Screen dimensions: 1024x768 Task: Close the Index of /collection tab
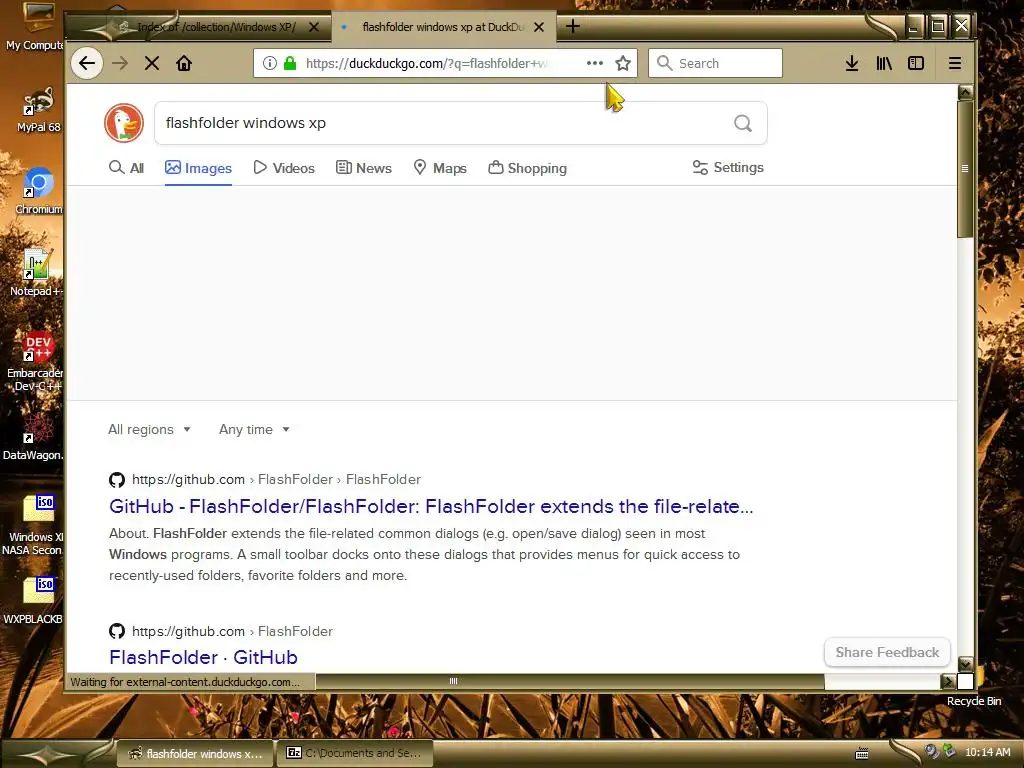click(314, 27)
